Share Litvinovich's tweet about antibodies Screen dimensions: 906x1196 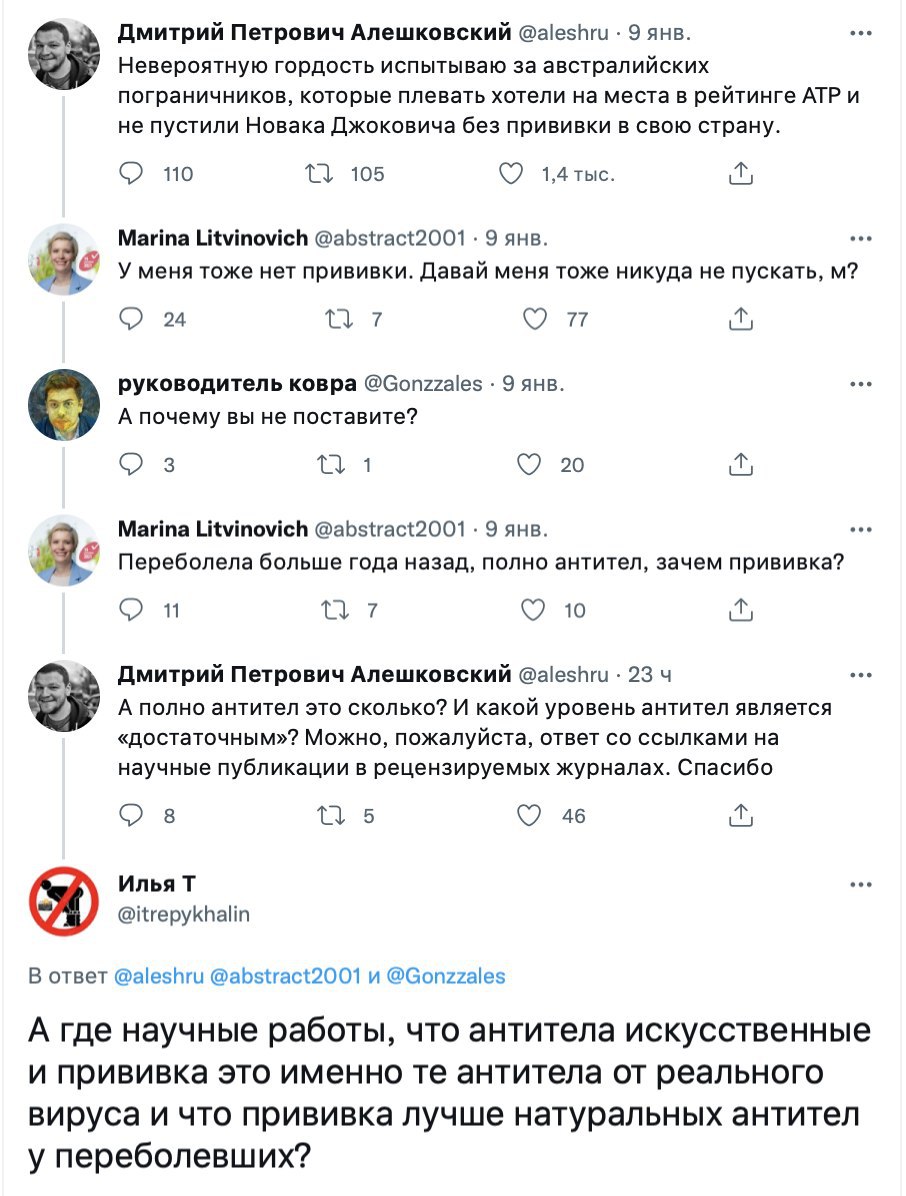pyautogui.click(x=740, y=609)
